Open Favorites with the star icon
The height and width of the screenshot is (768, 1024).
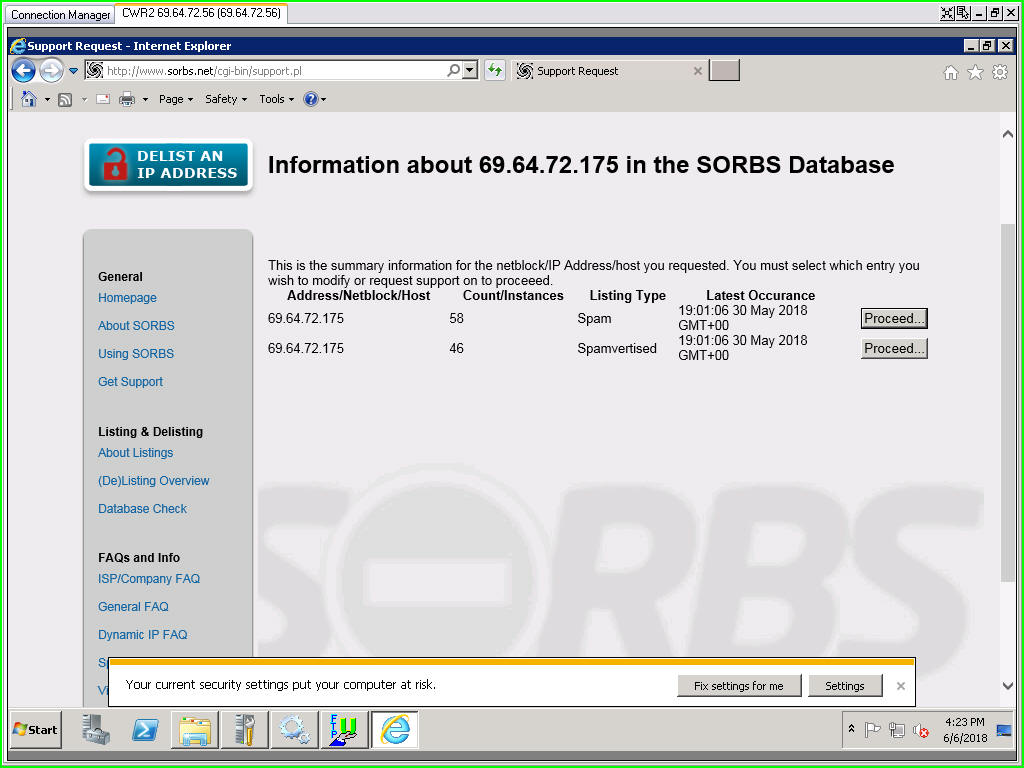tap(975, 72)
